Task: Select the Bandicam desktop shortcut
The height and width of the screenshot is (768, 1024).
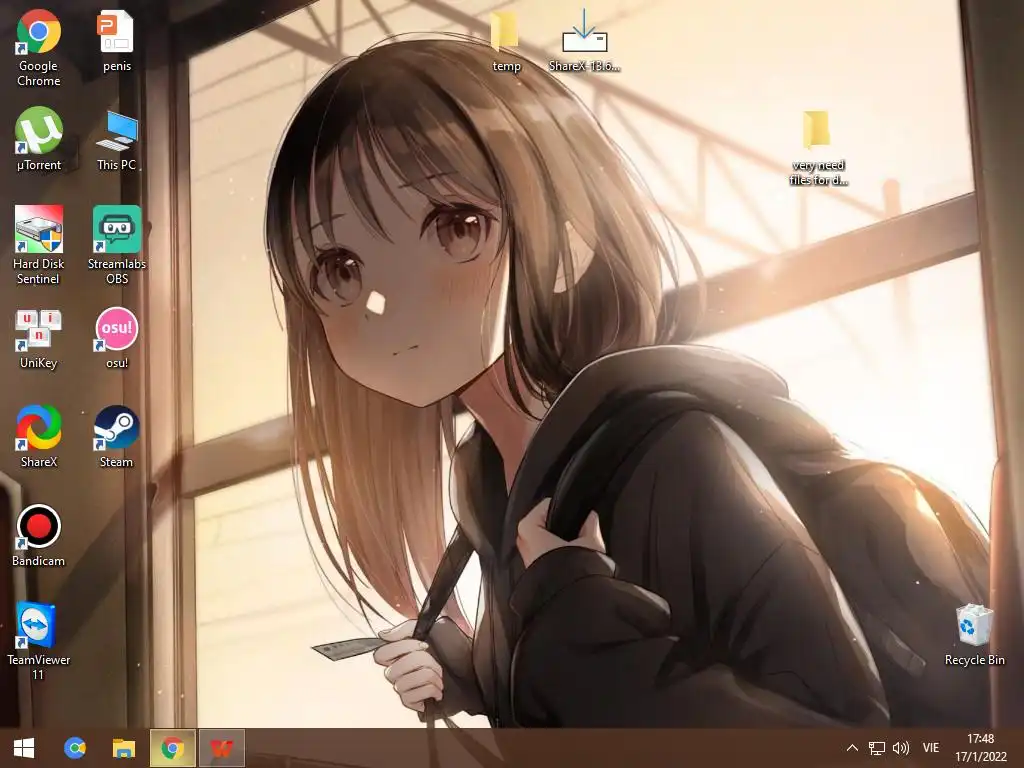Action: click(39, 536)
